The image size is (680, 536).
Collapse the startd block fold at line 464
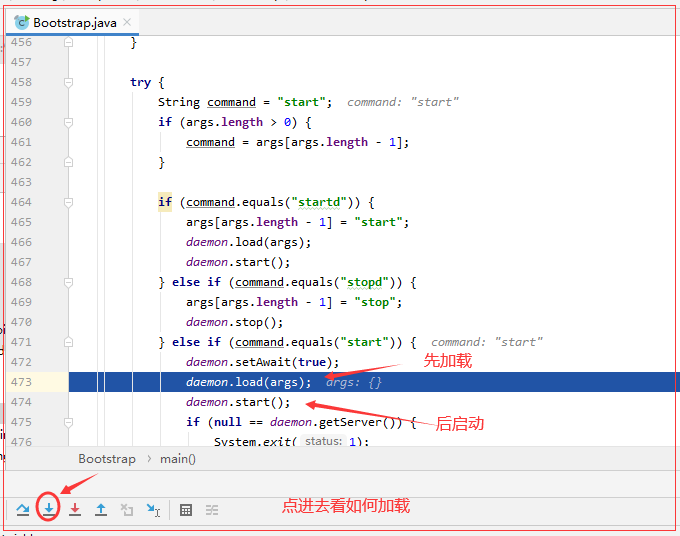pyautogui.click(x=69, y=202)
